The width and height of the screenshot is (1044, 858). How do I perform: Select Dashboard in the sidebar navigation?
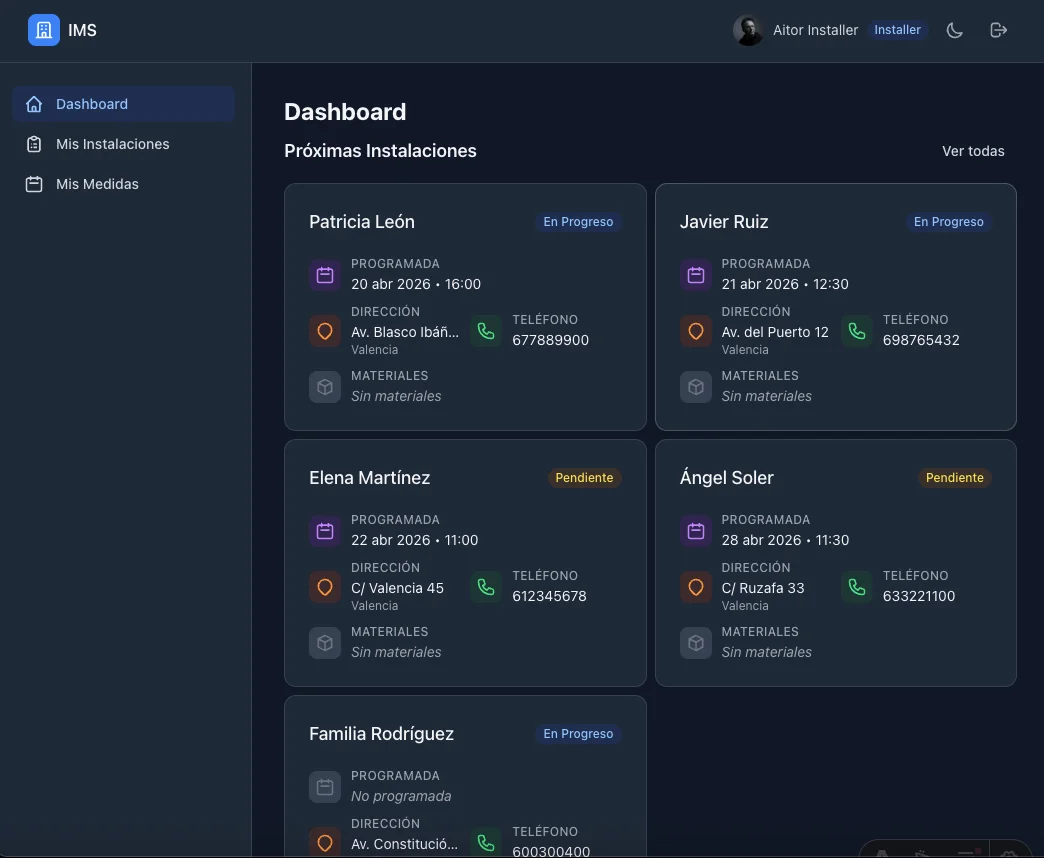pyautogui.click(x=92, y=103)
